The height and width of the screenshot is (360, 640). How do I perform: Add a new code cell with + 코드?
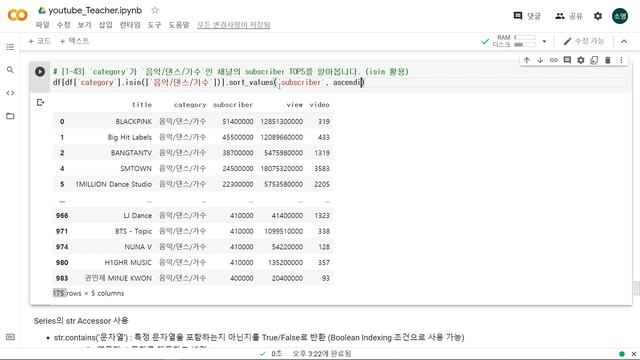tap(40, 41)
